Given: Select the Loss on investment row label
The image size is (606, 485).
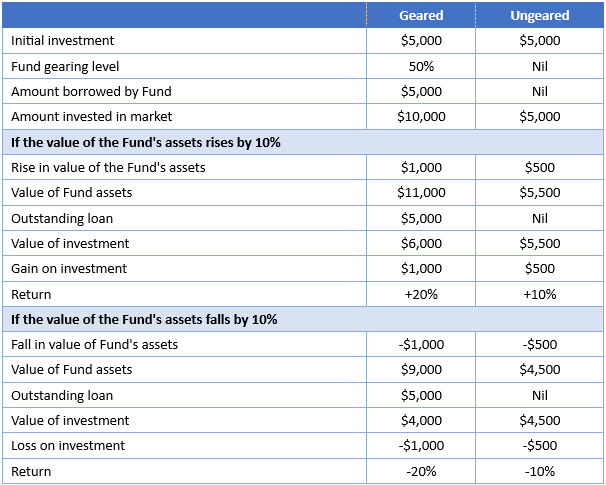Looking at the screenshot, I should pos(68,446).
